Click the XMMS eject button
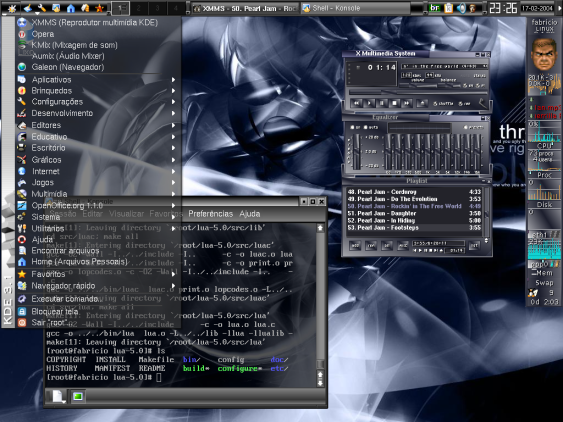 coord(422,103)
